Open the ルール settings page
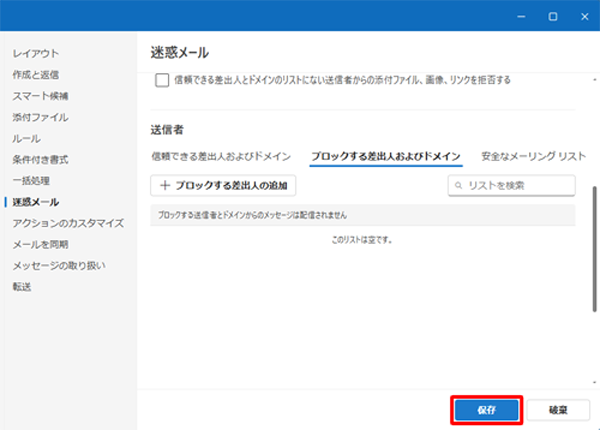The height and width of the screenshot is (430, 600). coord(26,138)
